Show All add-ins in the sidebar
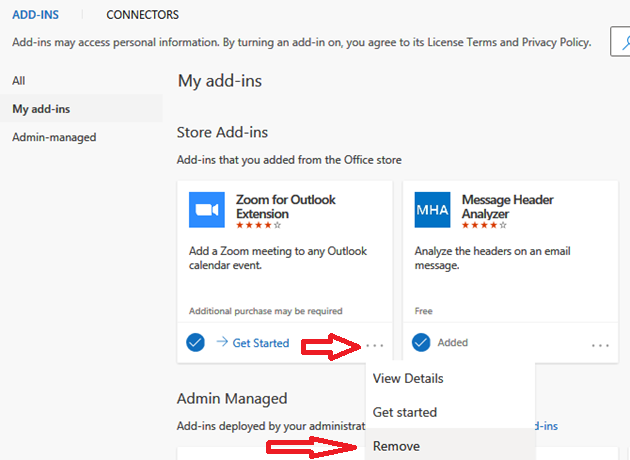Viewport: 630px width, 460px height. point(19,80)
